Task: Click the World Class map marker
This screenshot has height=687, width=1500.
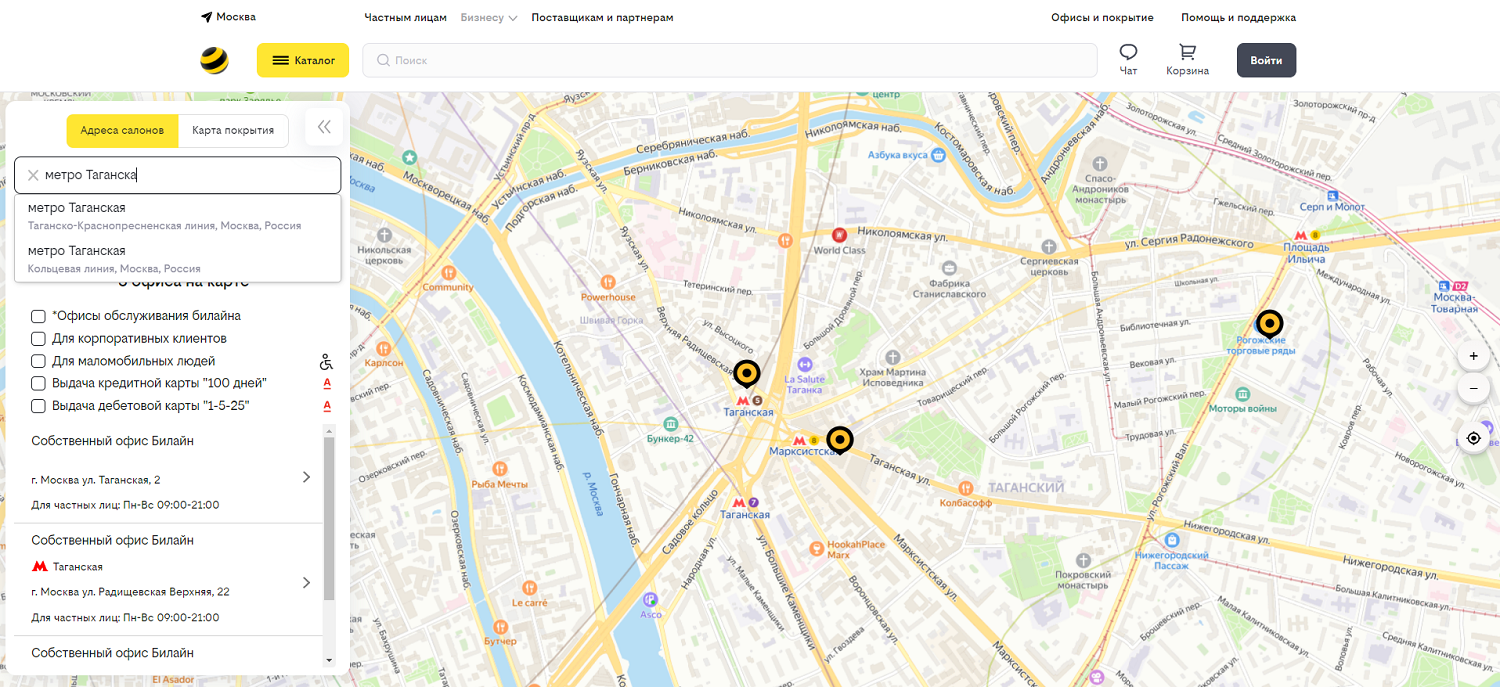Action: pyautogui.click(x=840, y=235)
